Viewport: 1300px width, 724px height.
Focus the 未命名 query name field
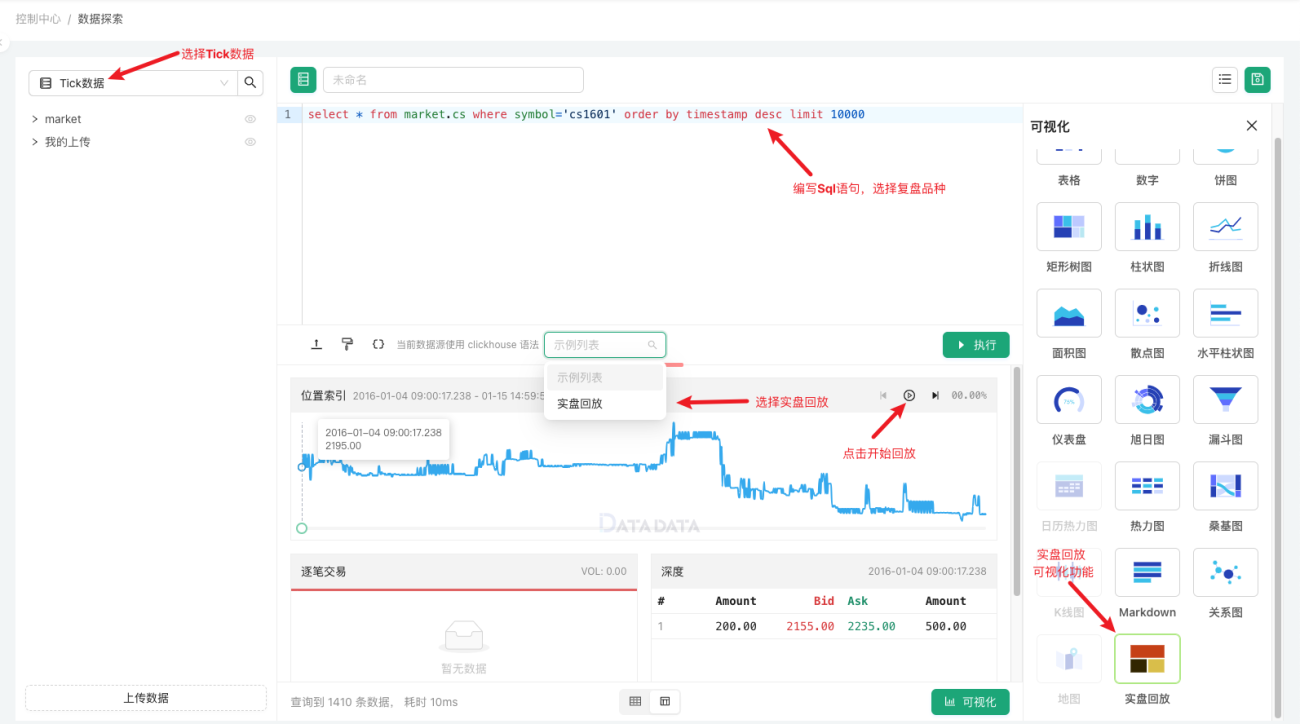[x=453, y=80]
